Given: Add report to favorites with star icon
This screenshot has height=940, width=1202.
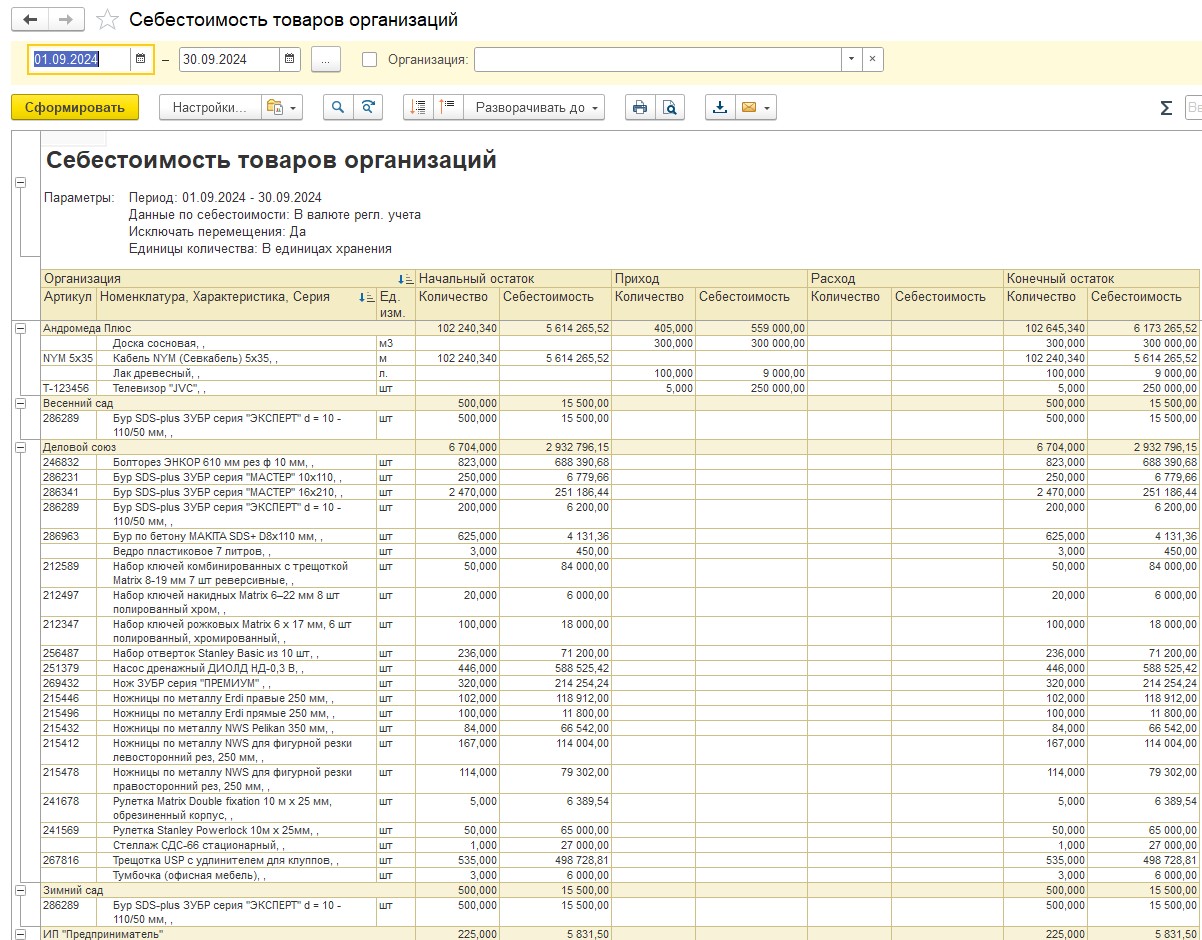Looking at the screenshot, I should coord(107,20).
